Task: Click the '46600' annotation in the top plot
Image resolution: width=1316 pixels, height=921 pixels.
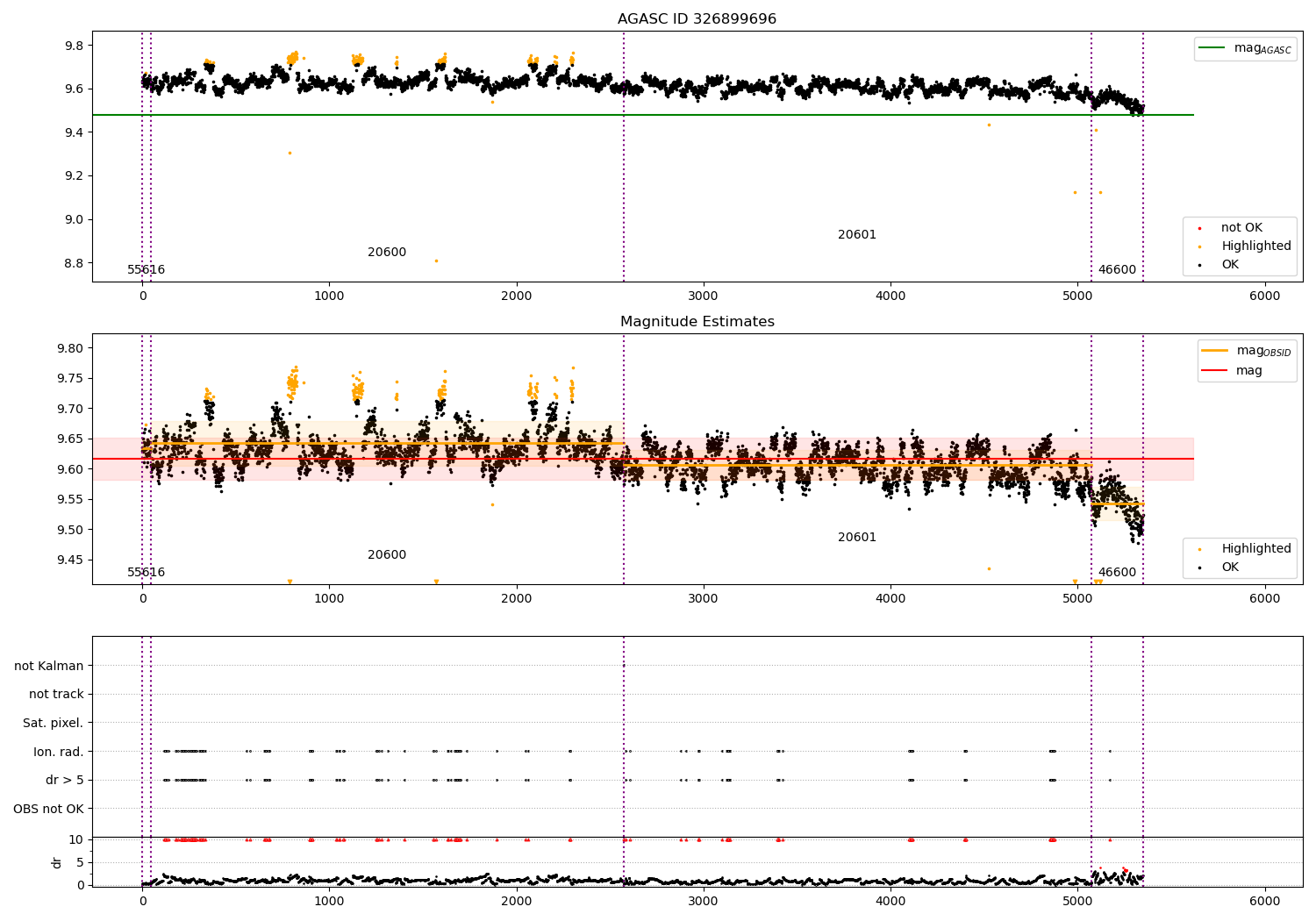Action: [x=1117, y=270]
